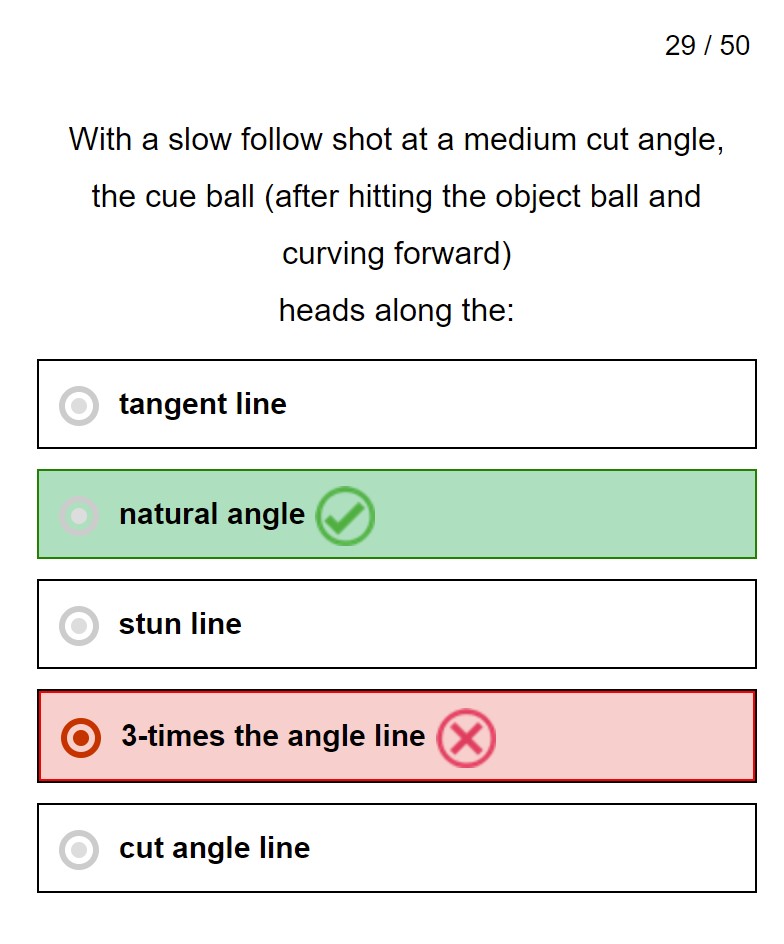Screen dimensions: 784x944
Task: Click the selected 3-times the angle line radio button
Action: tap(81, 737)
